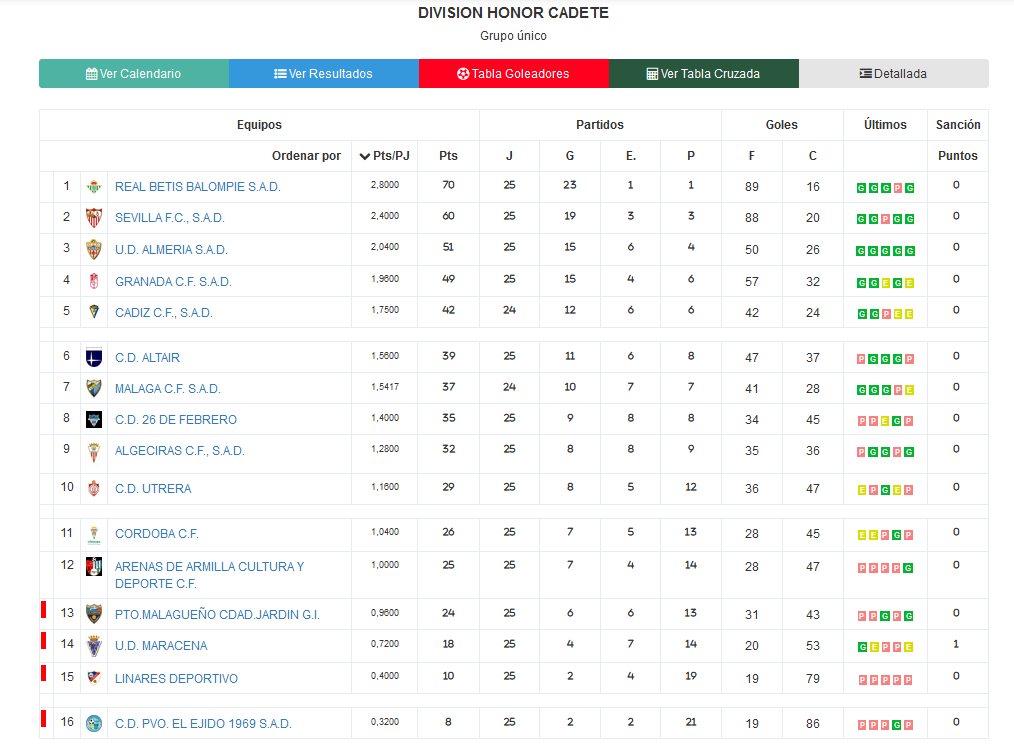This screenshot has width=1014, height=748.
Task: Click Linares goals-against value 79
Action: 813,679
